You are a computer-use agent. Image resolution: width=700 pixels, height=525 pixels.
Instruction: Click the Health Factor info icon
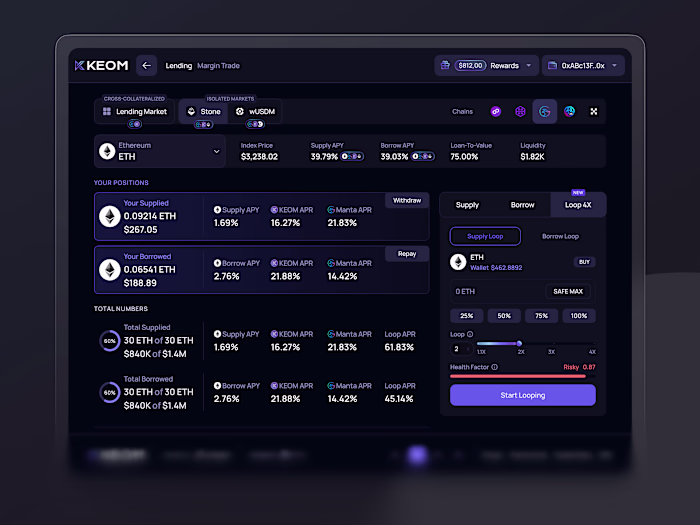coord(495,367)
